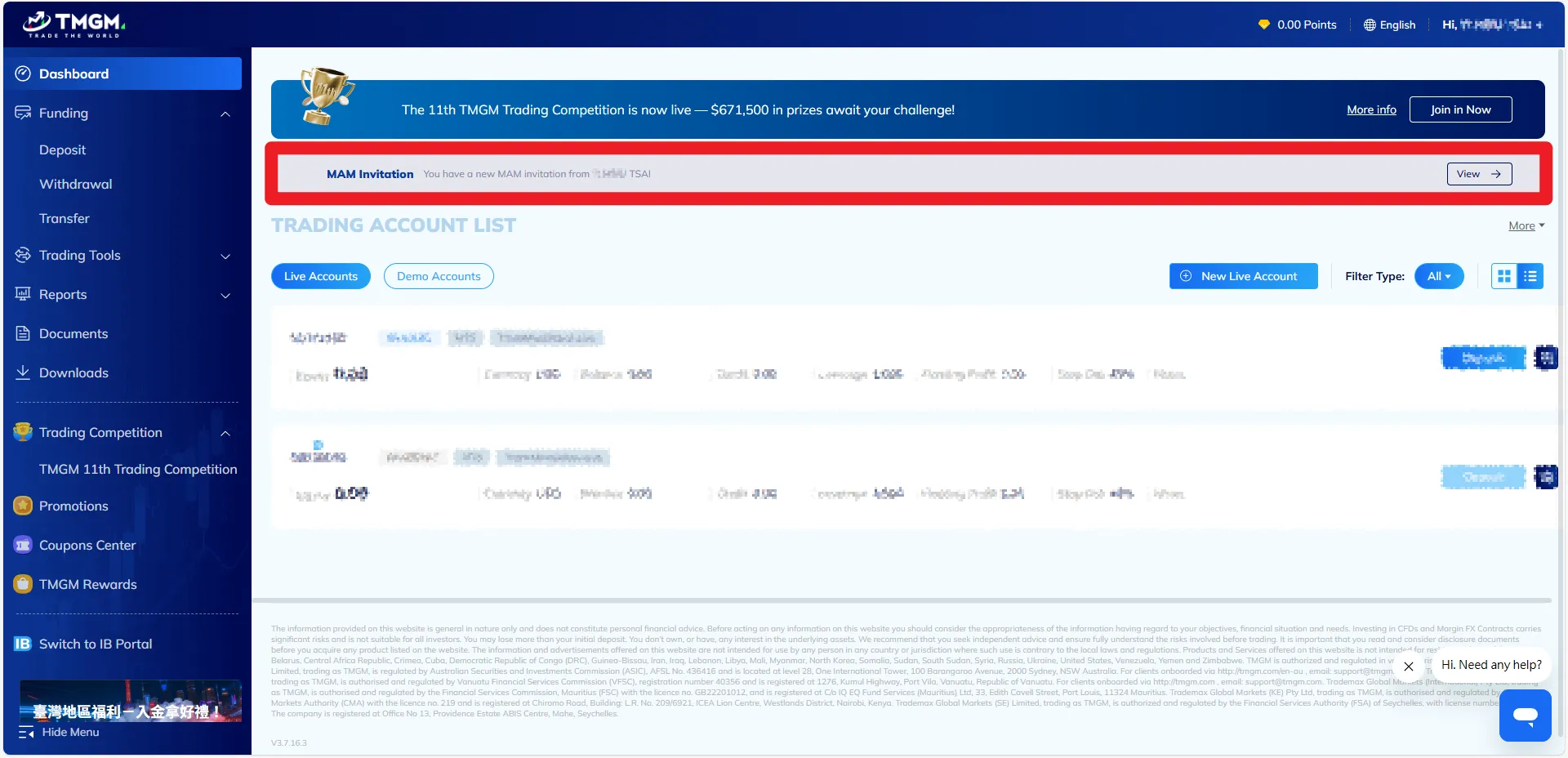Open the blue chat support widget
The width and height of the screenshot is (1568, 758).
(1525, 716)
